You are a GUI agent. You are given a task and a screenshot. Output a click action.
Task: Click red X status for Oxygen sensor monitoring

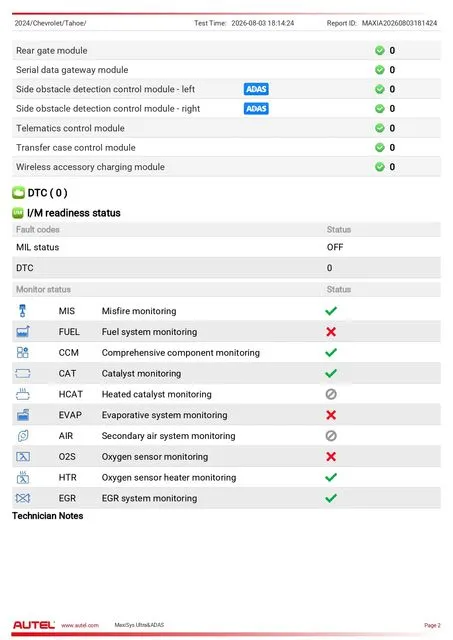coord(331,456)
